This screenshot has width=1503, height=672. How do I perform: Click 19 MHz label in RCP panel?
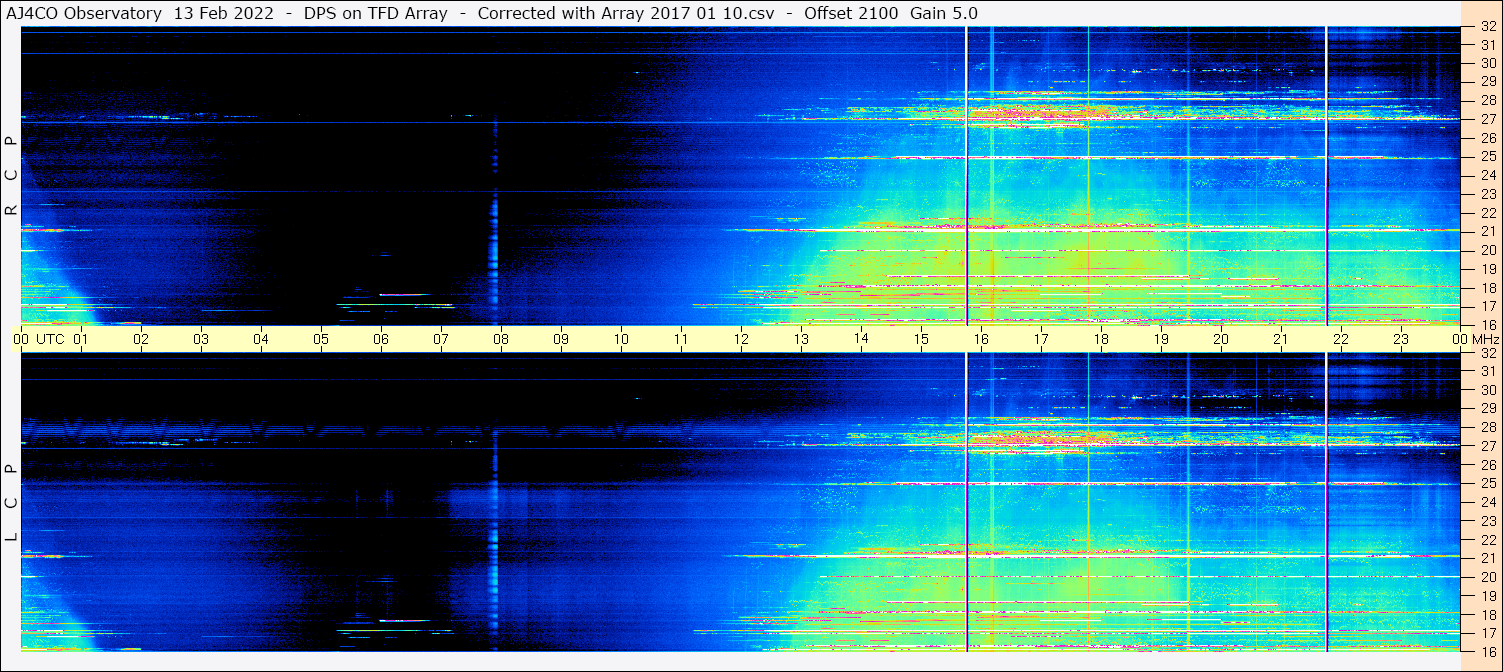[x=1487, y=269]
